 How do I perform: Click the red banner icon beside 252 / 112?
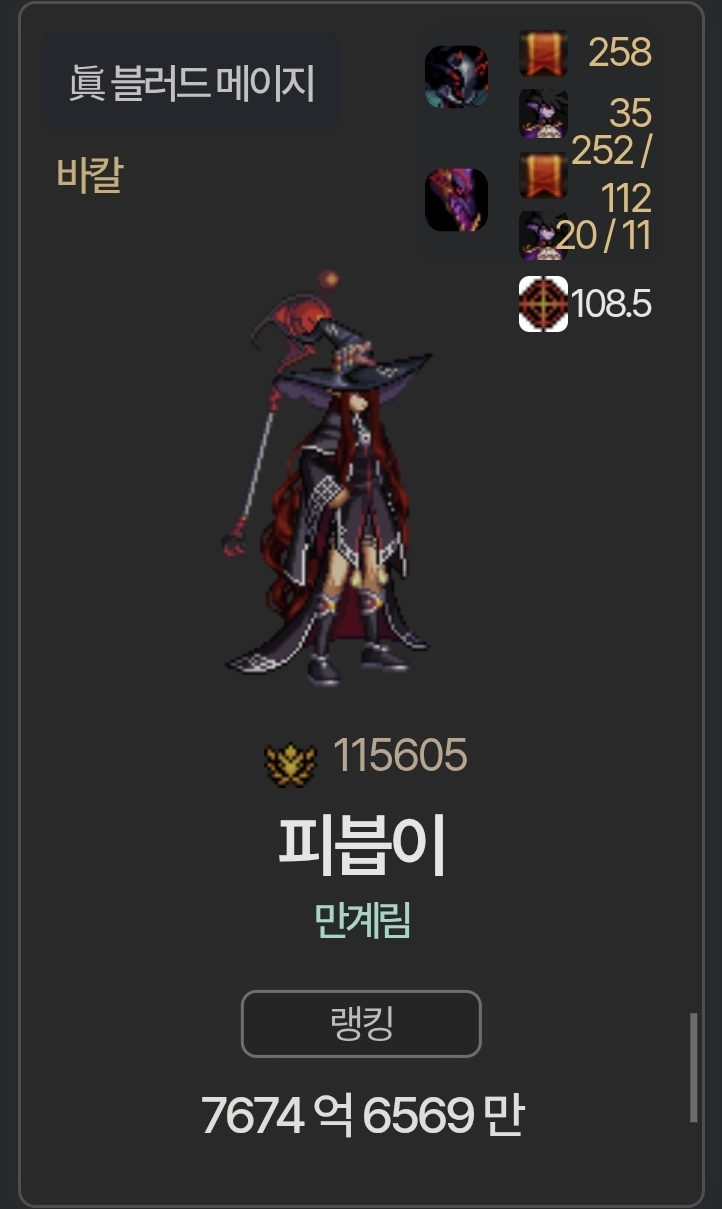(543, 175)
